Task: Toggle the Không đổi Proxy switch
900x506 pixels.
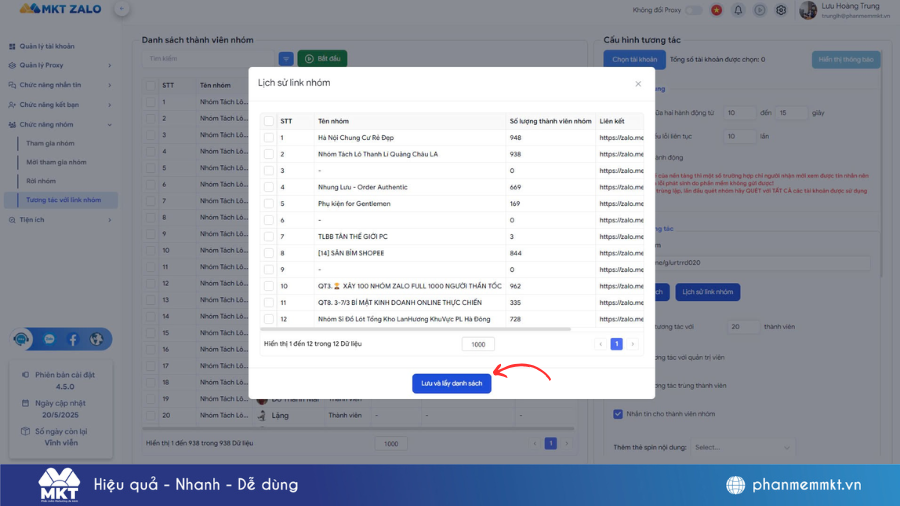Action: click(x=693, y=10)
